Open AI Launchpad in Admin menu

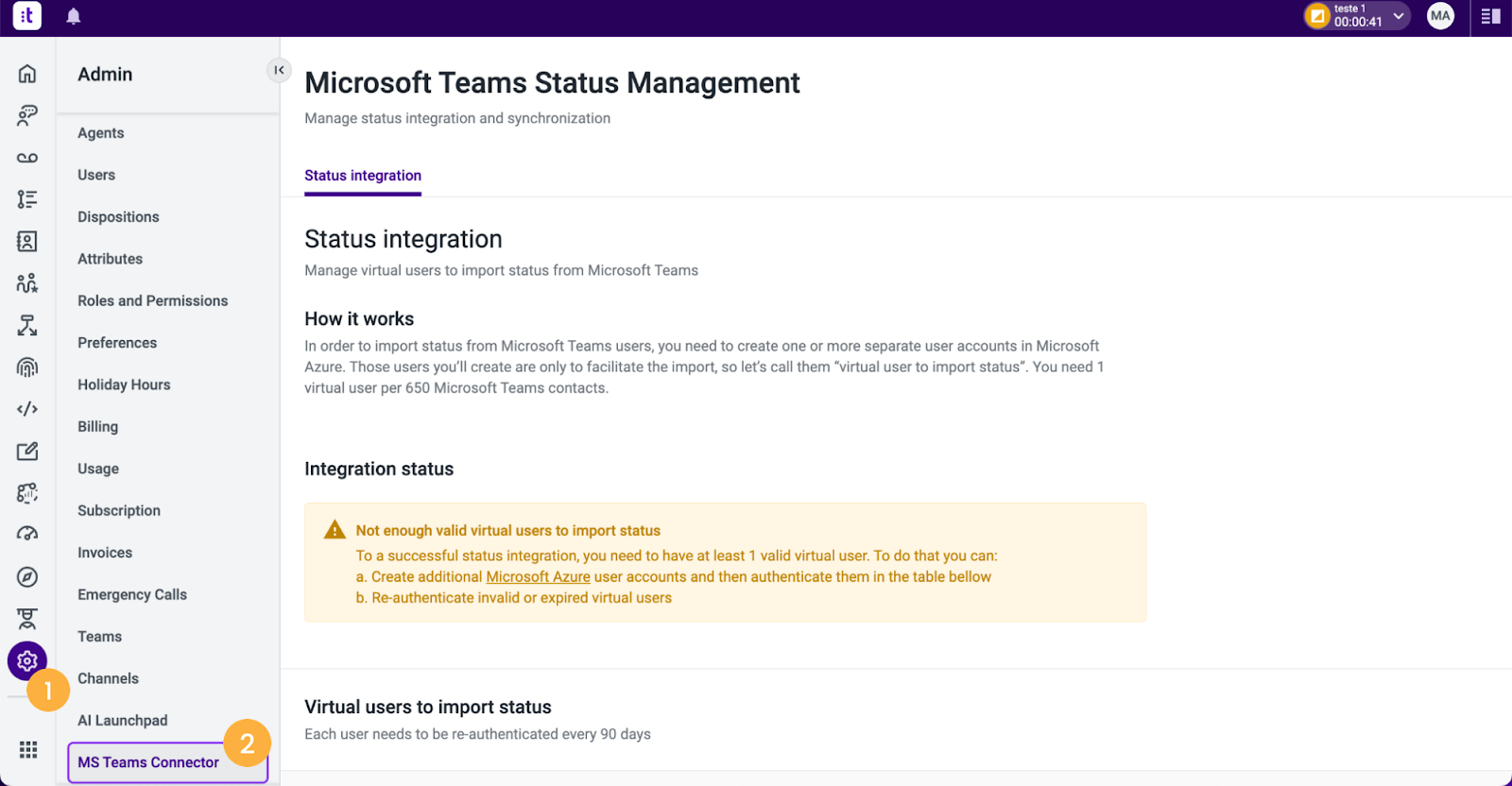coord(123,720)
